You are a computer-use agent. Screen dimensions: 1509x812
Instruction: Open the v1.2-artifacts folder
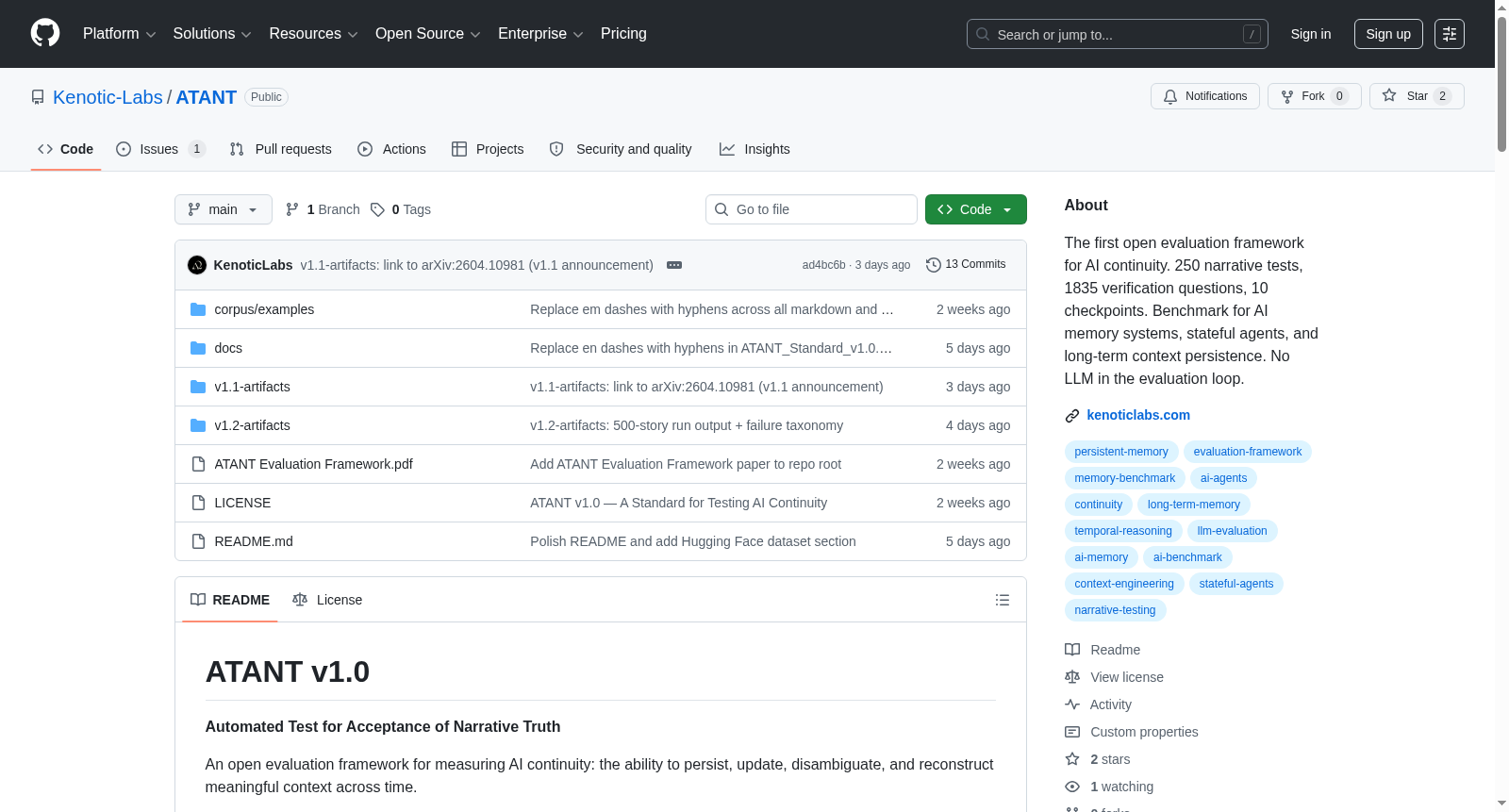pos(252,425)
